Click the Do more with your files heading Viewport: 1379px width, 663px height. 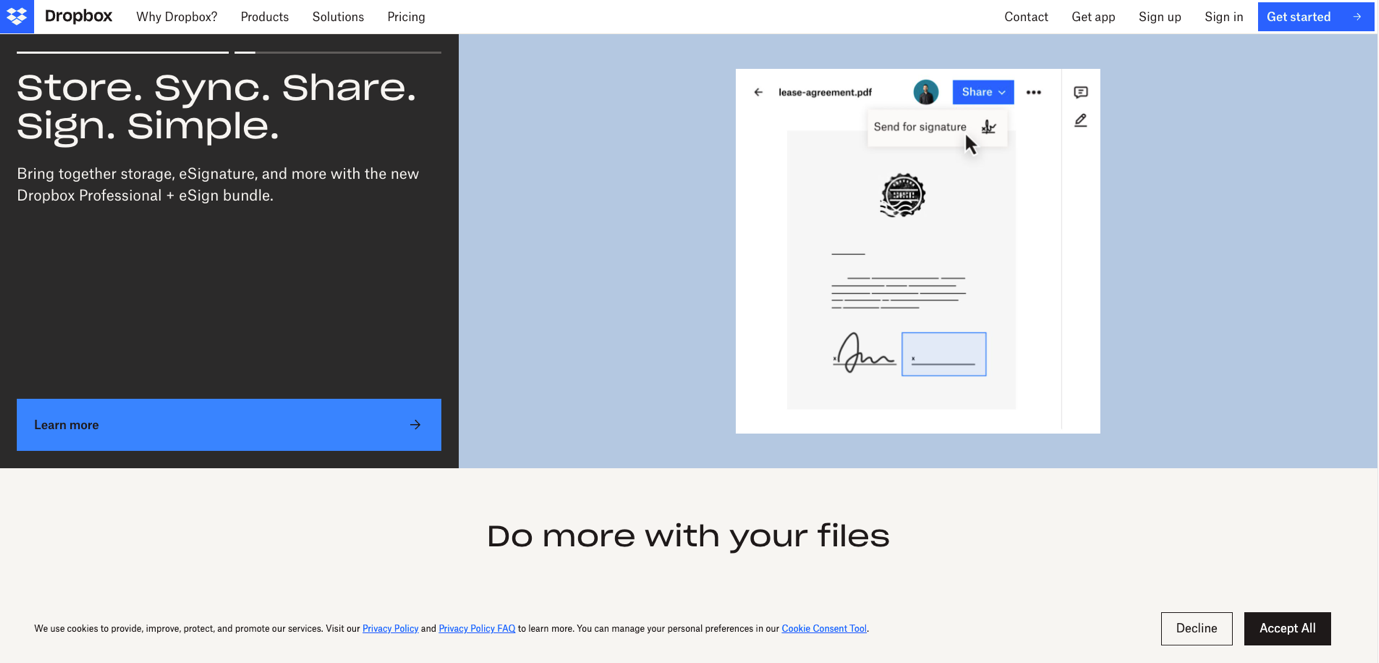(x=688, y=537)
